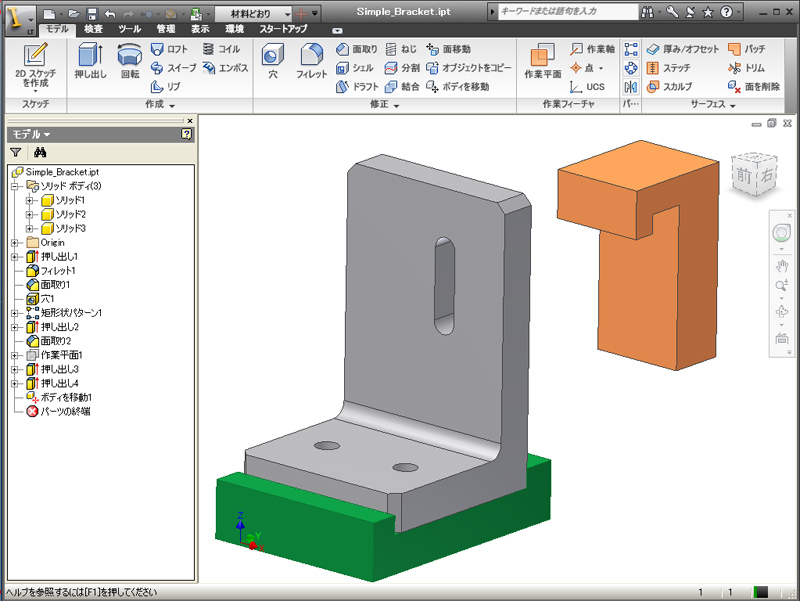800x601 pixels.
Task: Start 2D スケッチを作成 sketch tool
Action: click(34, 61)
